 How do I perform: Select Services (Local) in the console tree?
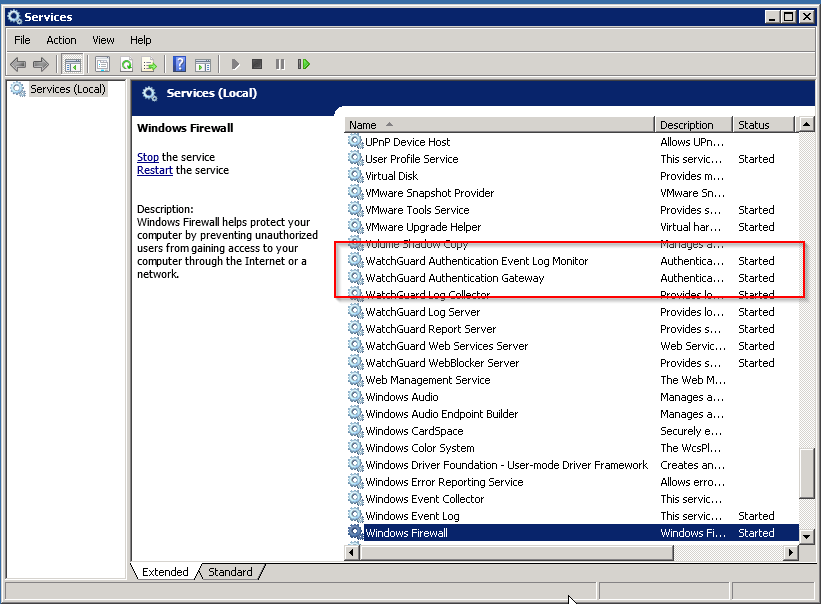point(68,89)
